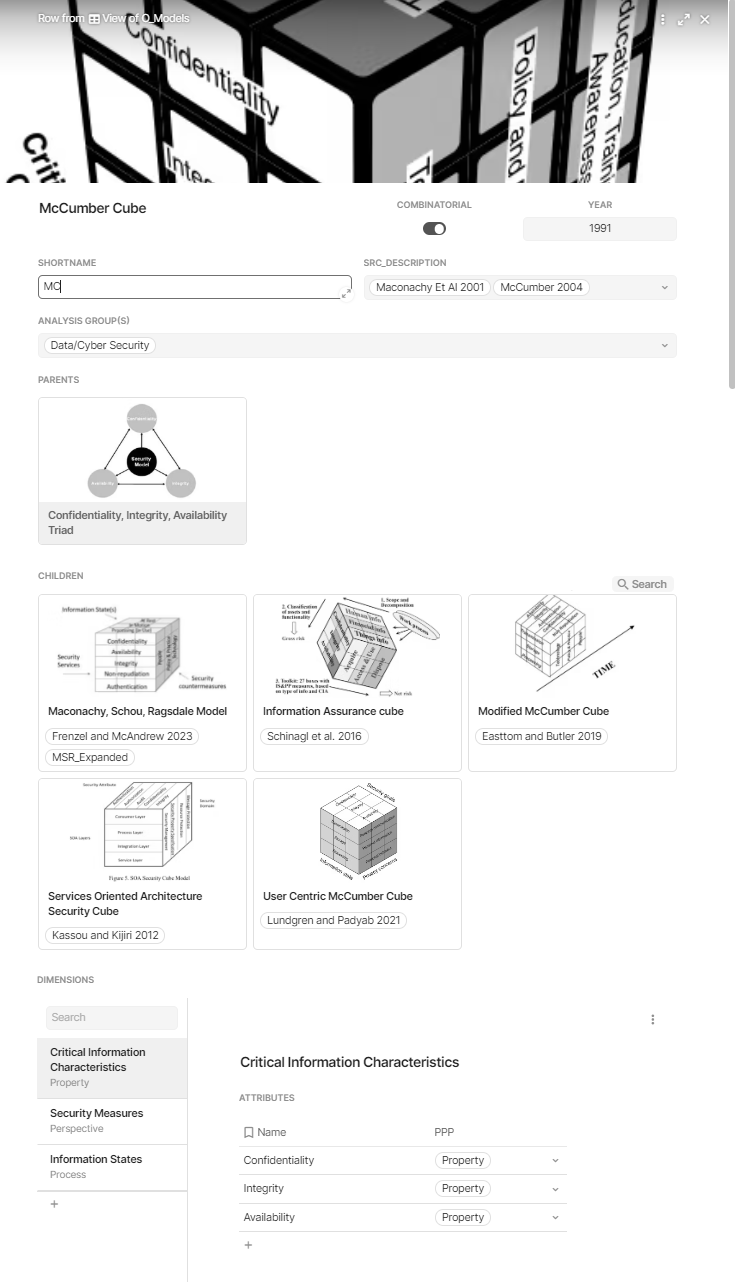Add a new dimension with the plus icon
Image resolution: width=736 pixels, height=1282 pixels.
(x=54, y=1204)
